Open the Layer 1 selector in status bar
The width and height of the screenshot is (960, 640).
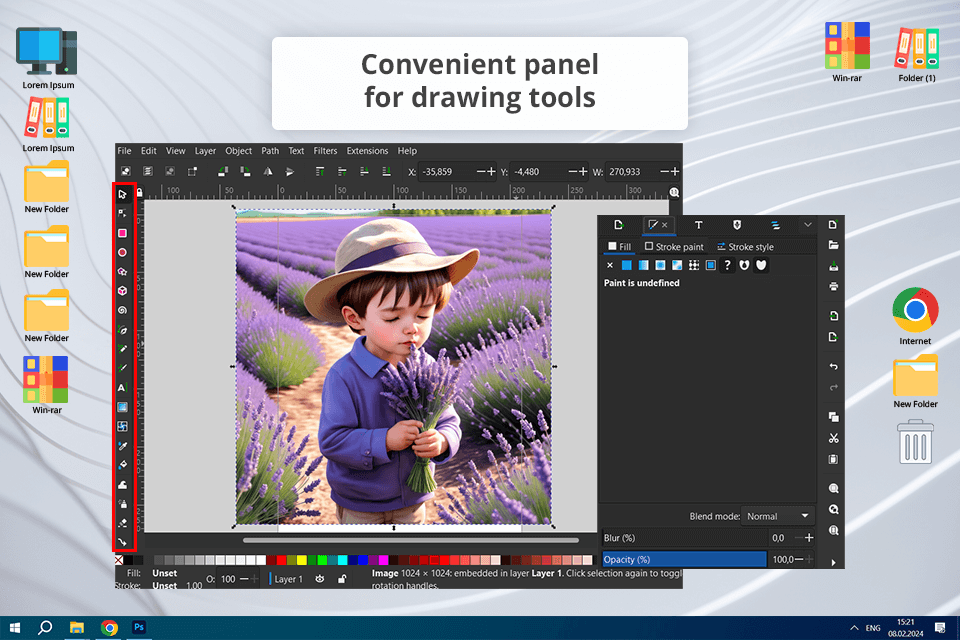tap(288, 579)
